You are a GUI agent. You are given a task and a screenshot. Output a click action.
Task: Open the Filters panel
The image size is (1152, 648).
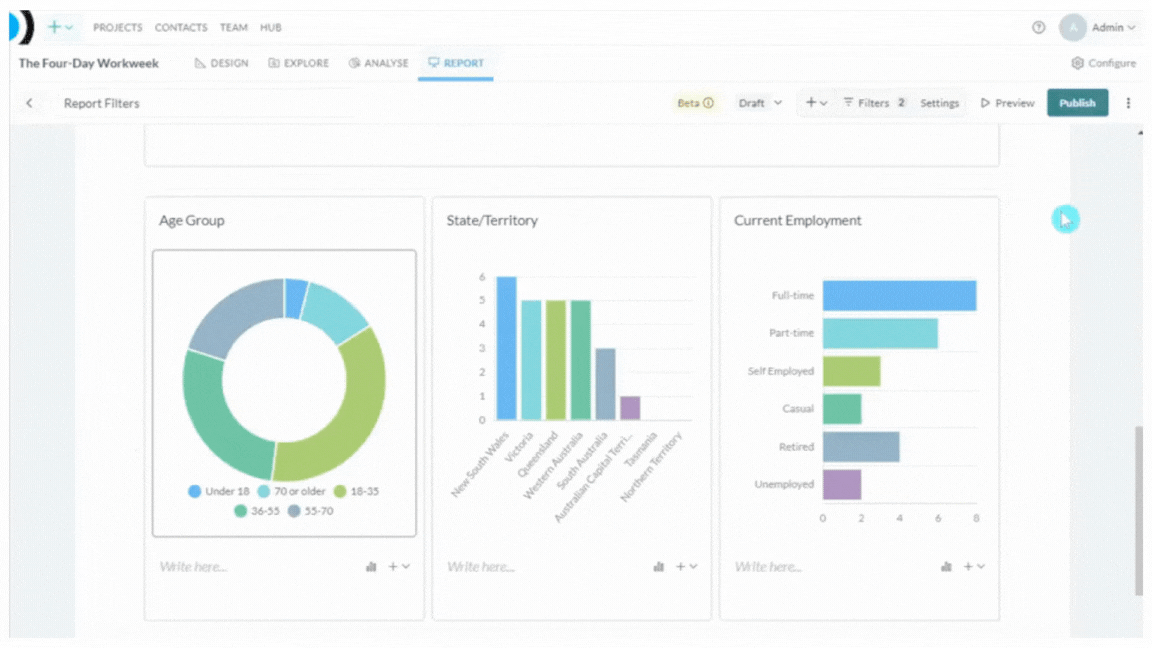tap(874, 103)
